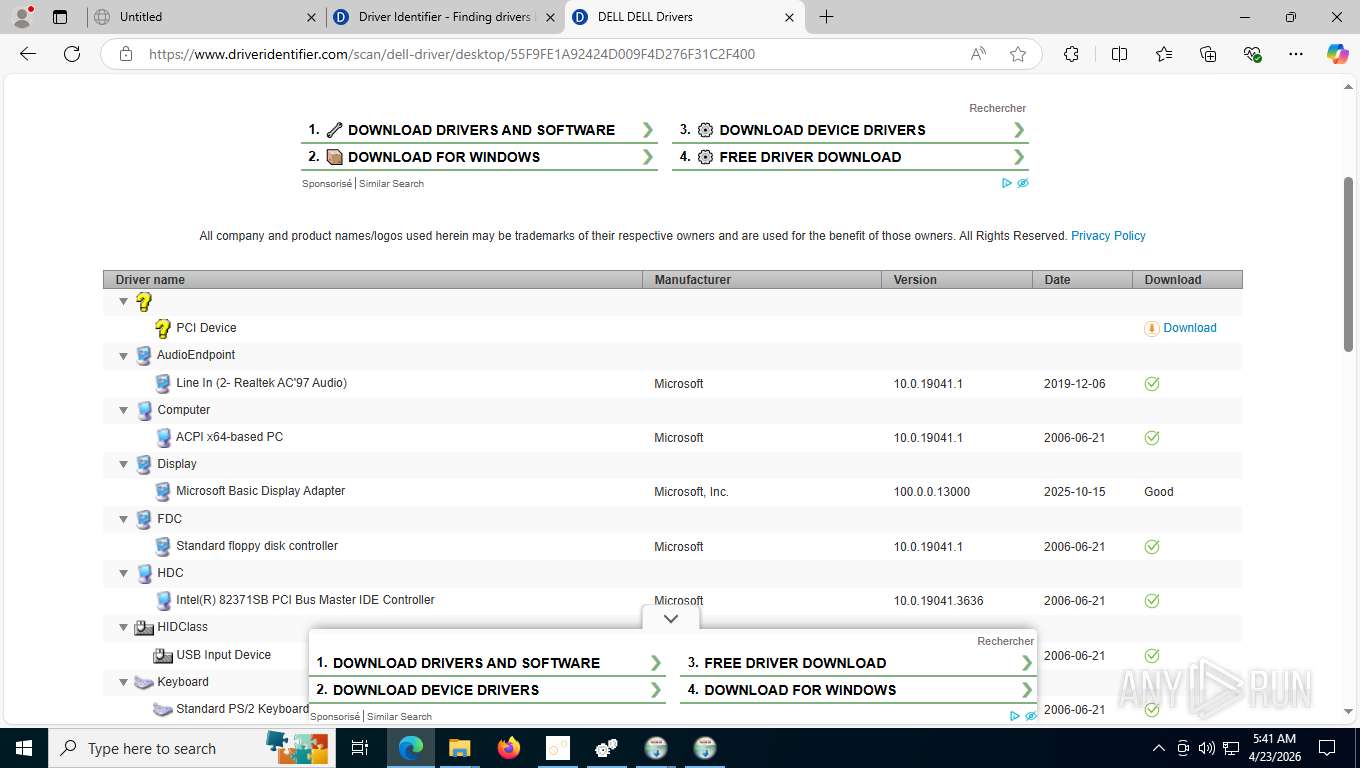Open split screen view
Screen dimensions: 1360x768
[x=1120, y=54]
